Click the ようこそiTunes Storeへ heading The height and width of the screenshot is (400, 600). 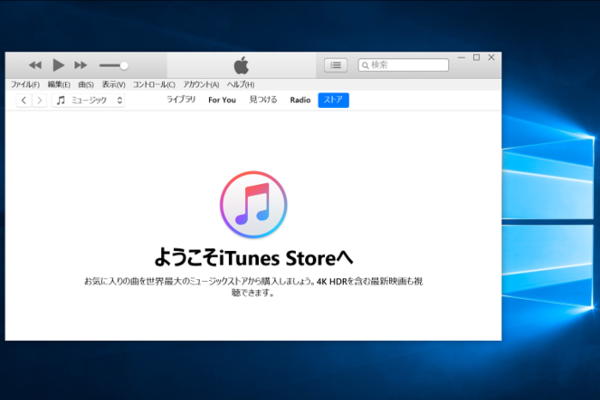[x=253, y=258]
